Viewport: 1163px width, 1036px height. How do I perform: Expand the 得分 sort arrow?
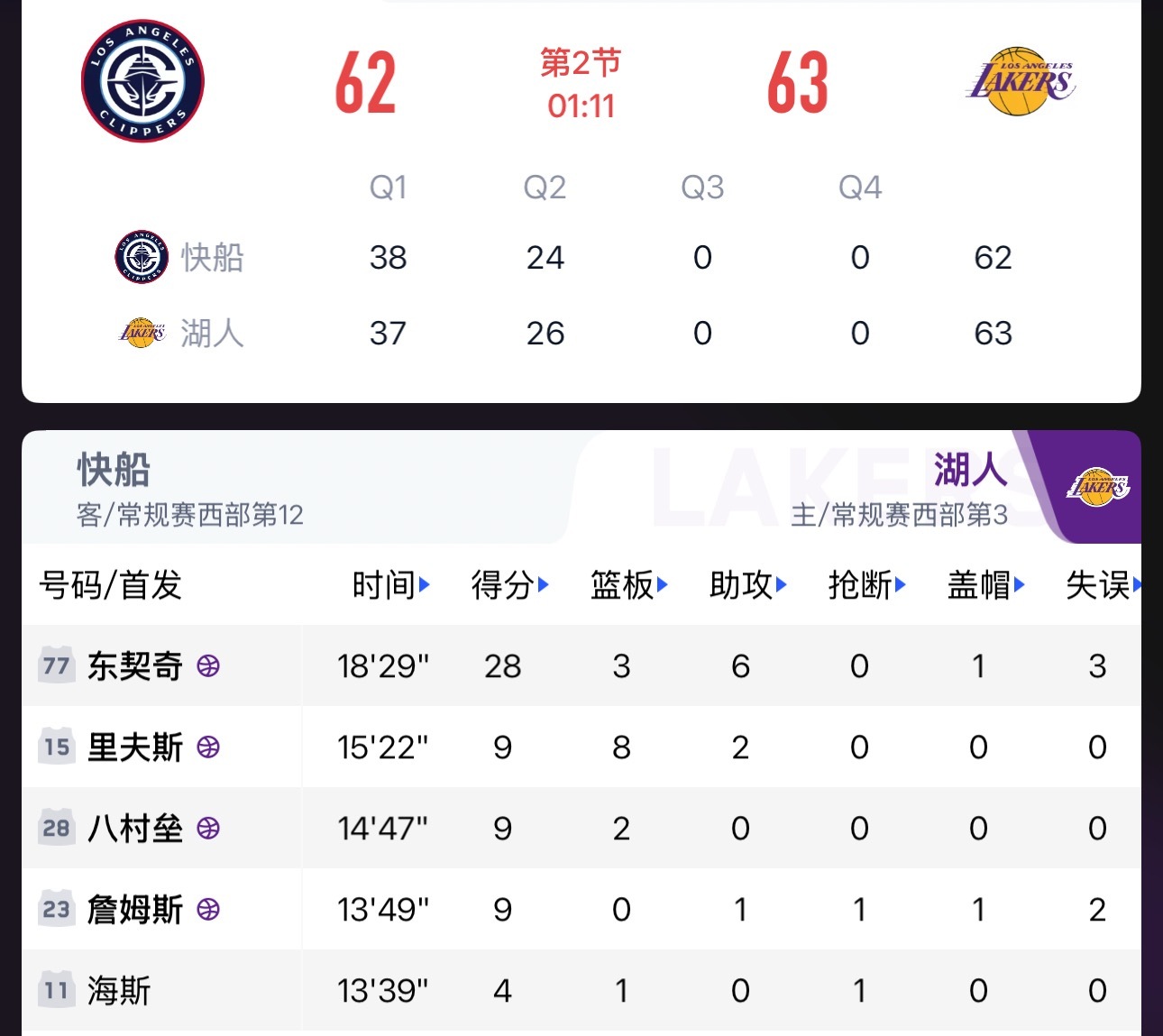tap(544, 585)
